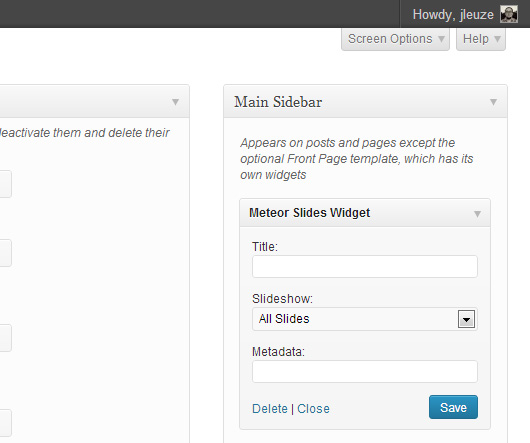
Task: Toggle the left widgets panel header arrow
Action: pyautogui.click(x=175, y=102)
